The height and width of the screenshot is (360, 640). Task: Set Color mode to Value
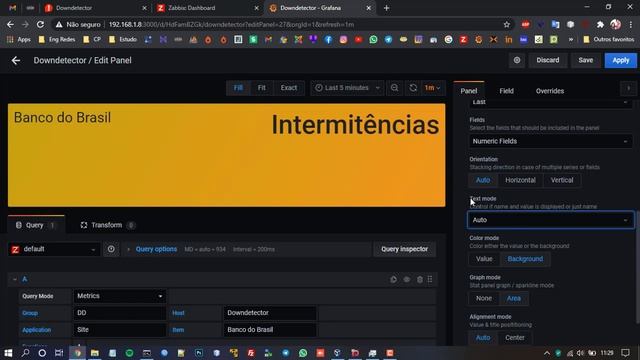484,259
